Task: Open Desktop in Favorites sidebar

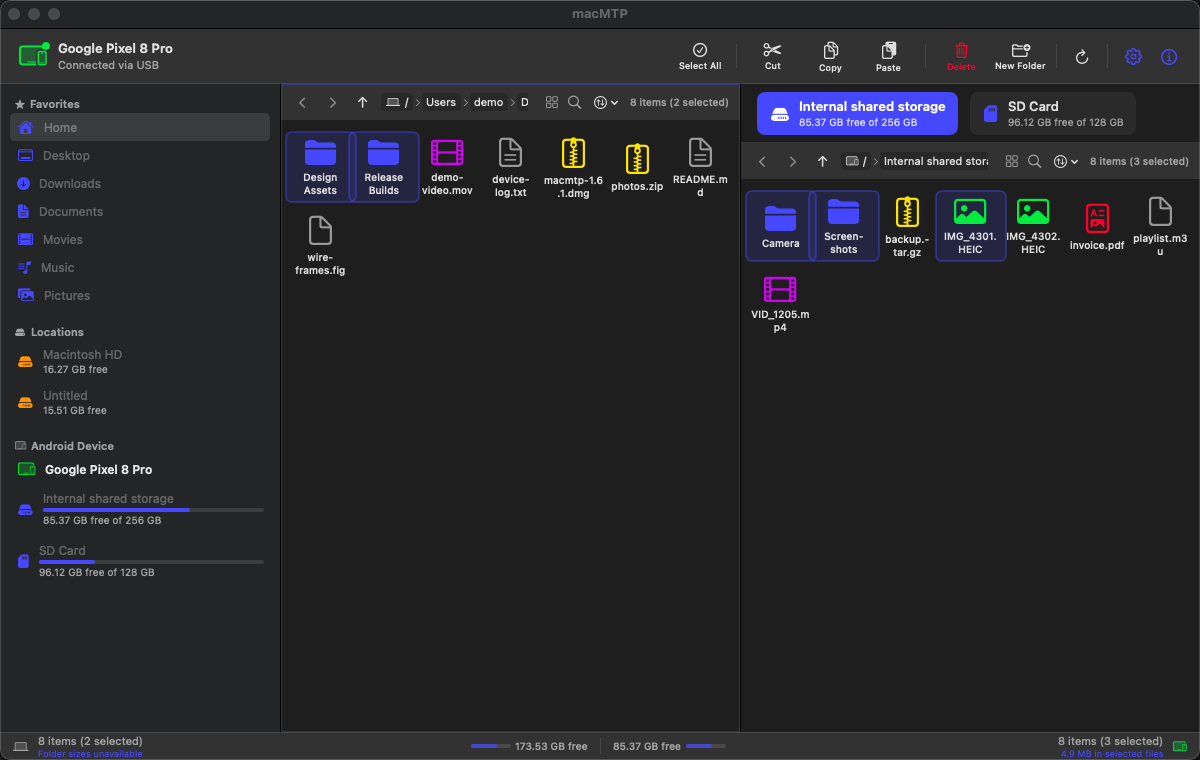Action: (140, 155)
